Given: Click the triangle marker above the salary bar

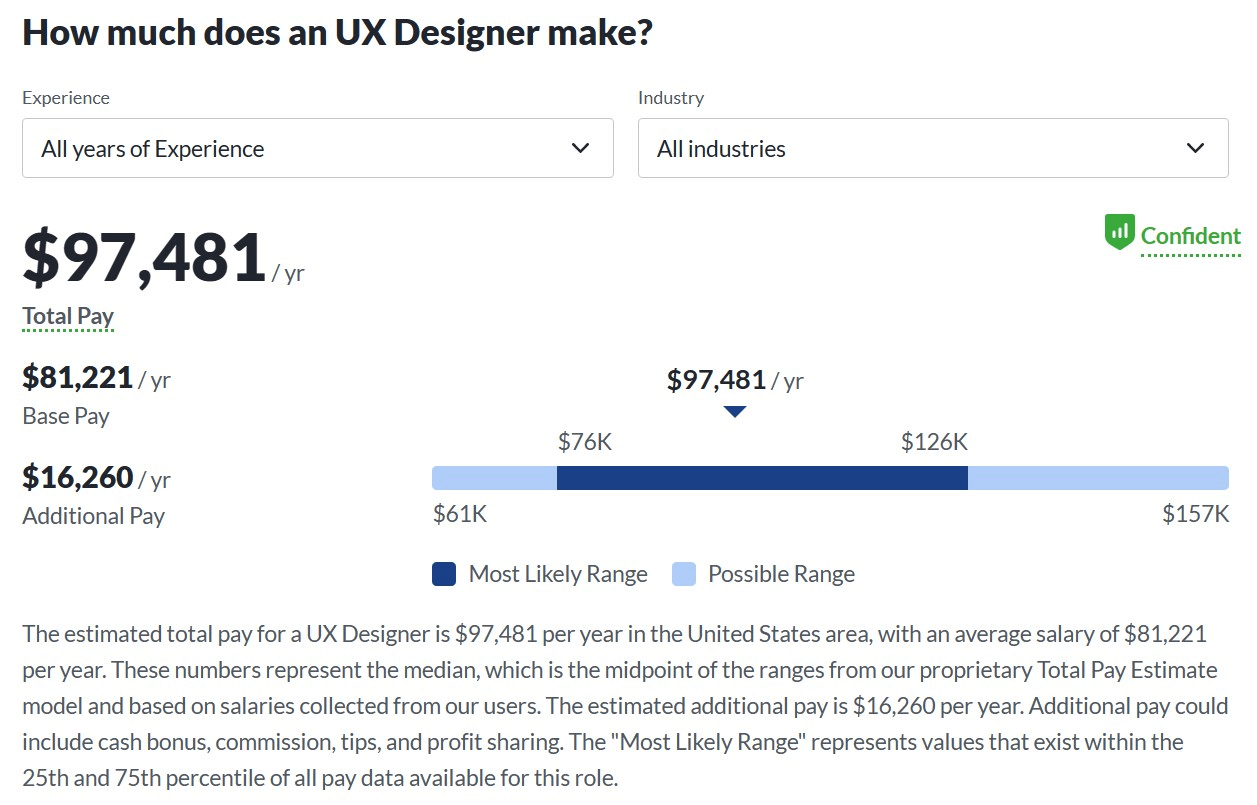Looking at the screenshot, I should tap(735, 411).
